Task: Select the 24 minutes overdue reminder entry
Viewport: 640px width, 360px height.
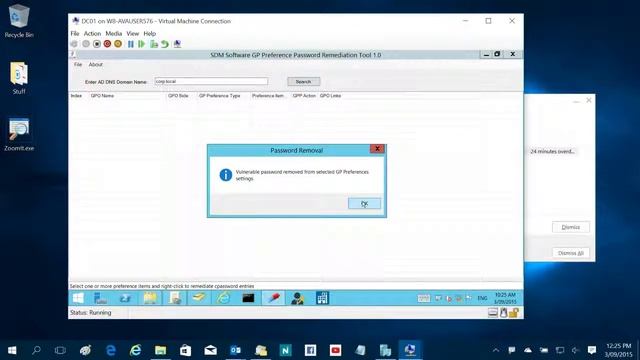Action: click(552, 151)
